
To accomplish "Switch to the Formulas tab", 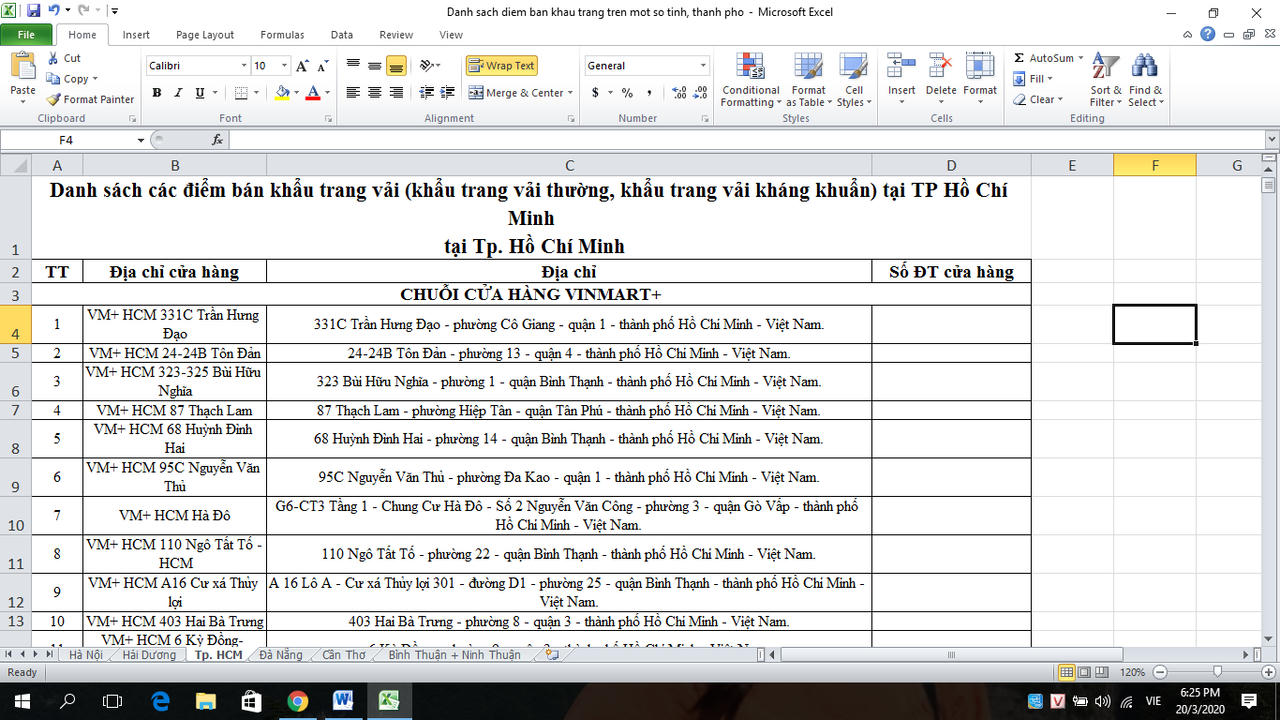I will pyautogui.click(x=282, y=35).
